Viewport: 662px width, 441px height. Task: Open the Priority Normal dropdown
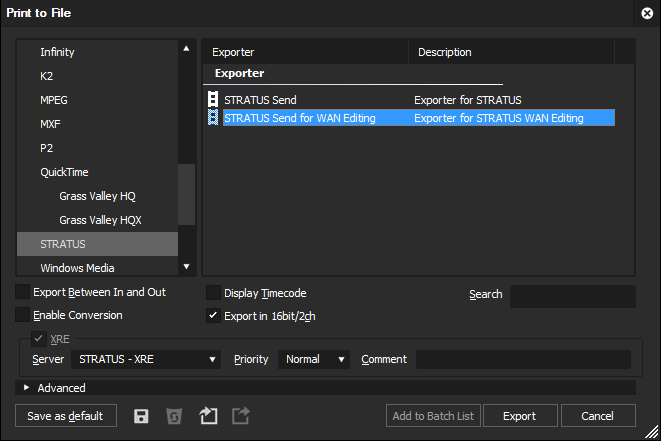point(314,360)
